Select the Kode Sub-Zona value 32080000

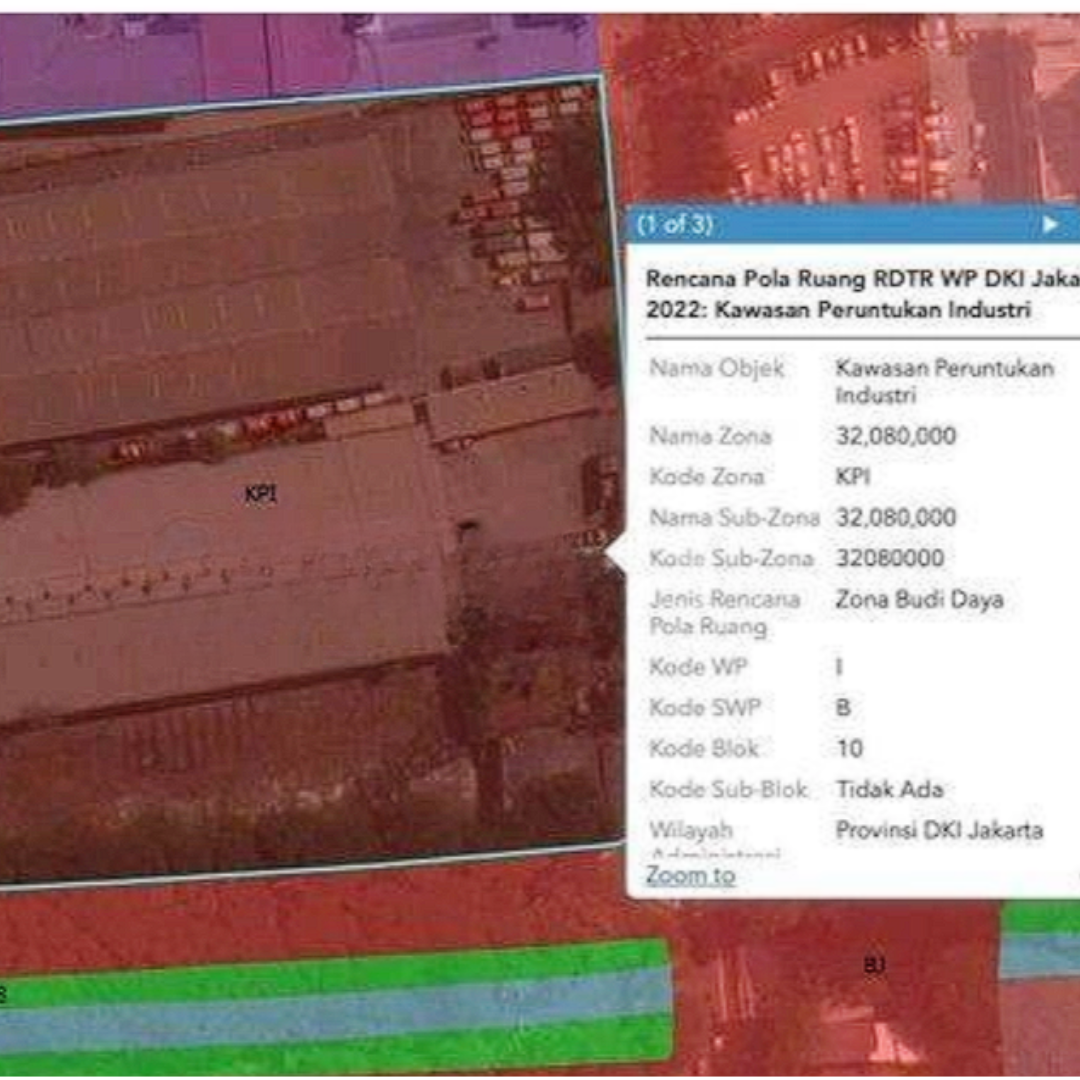890,558
